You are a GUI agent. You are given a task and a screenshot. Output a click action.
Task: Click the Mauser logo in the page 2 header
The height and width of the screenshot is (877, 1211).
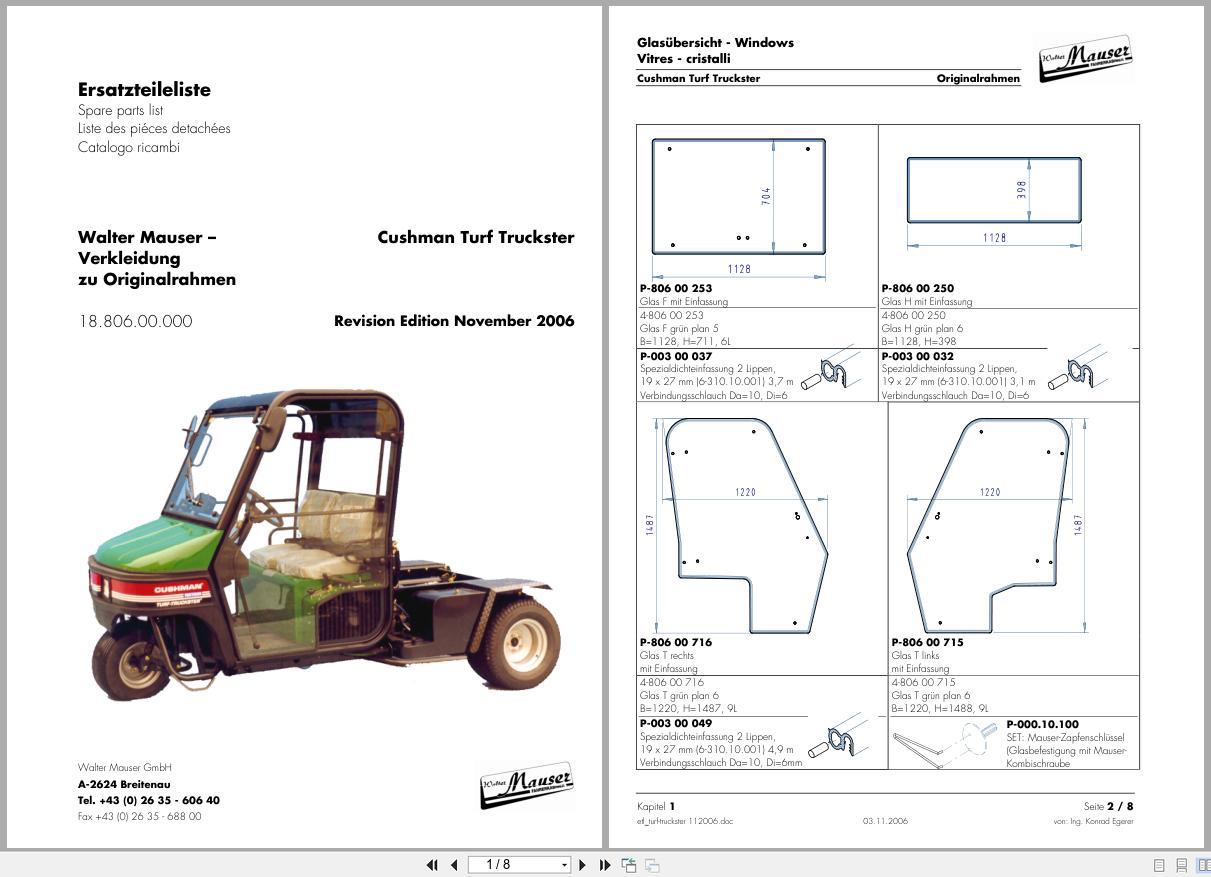pos(1086,60)
